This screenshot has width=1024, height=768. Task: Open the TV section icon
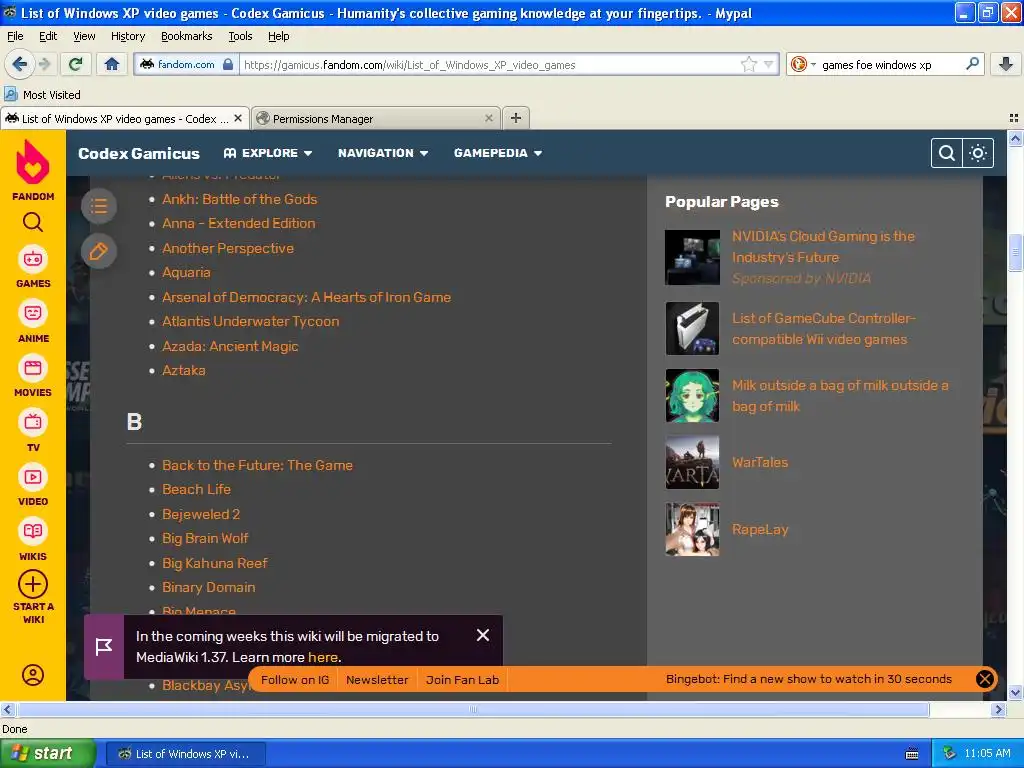click(33, 423)
